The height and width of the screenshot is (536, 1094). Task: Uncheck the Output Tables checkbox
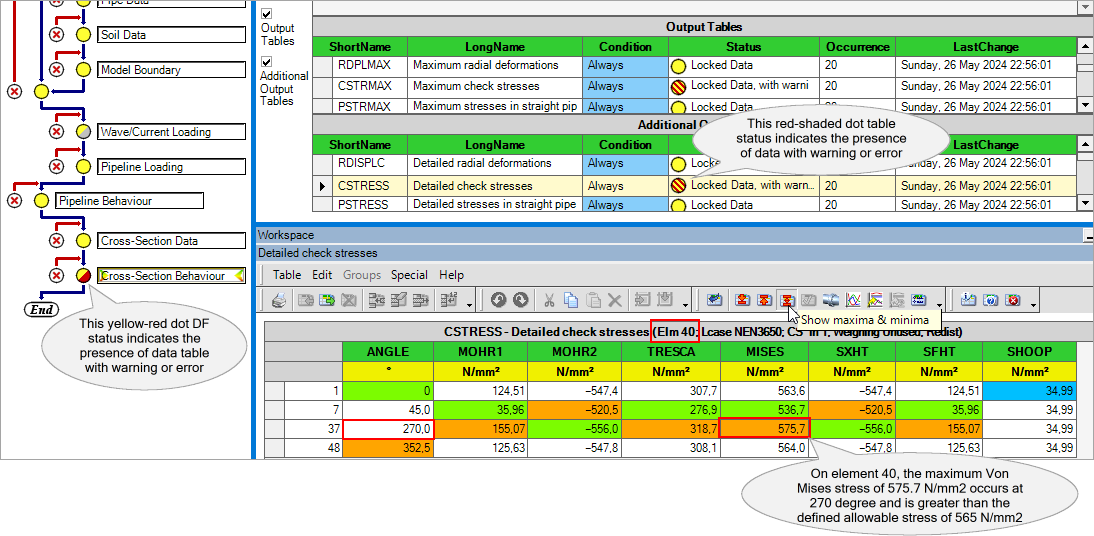pyautogui.click(x=267, y=15)
